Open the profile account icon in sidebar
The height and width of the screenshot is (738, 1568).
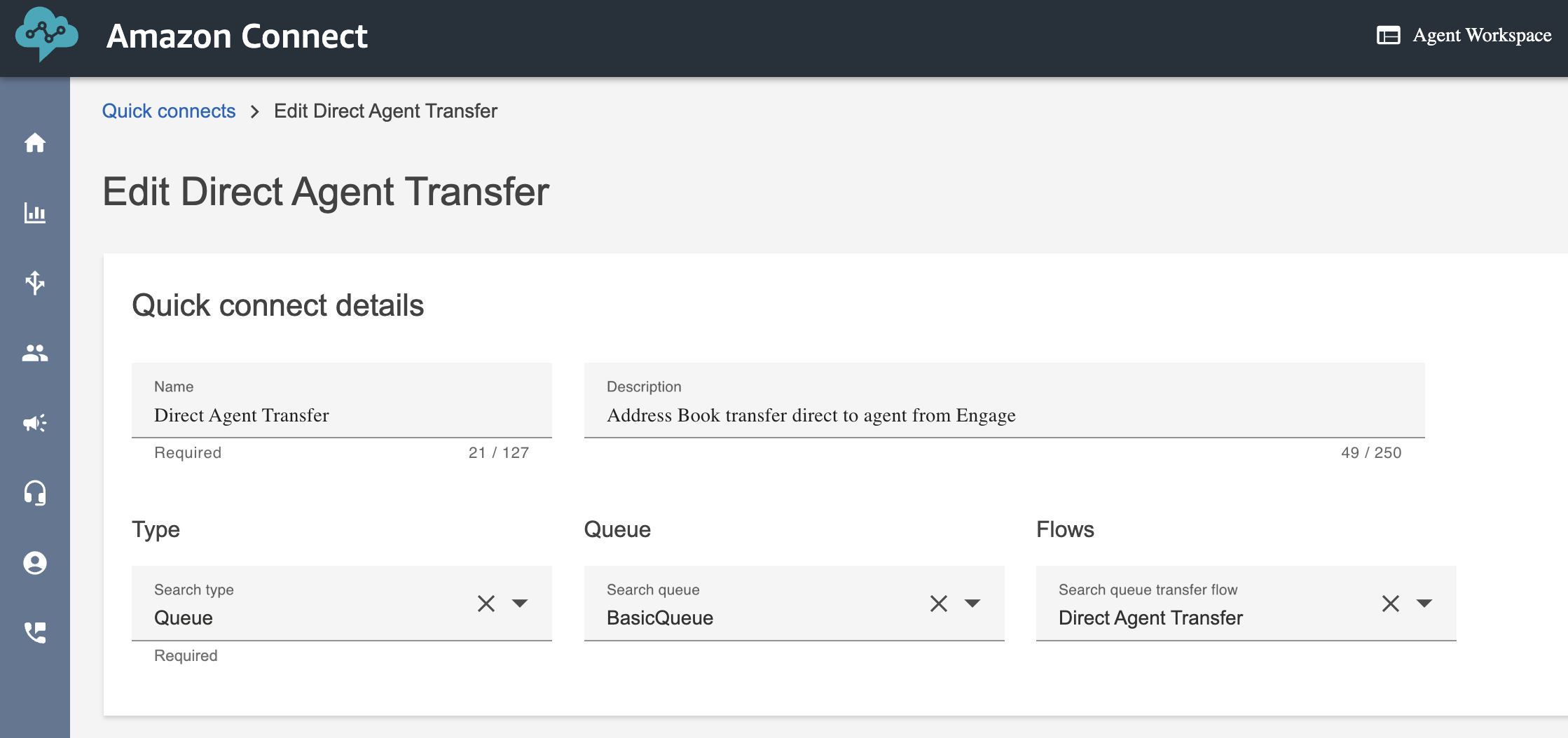click(x=35, y=563)
